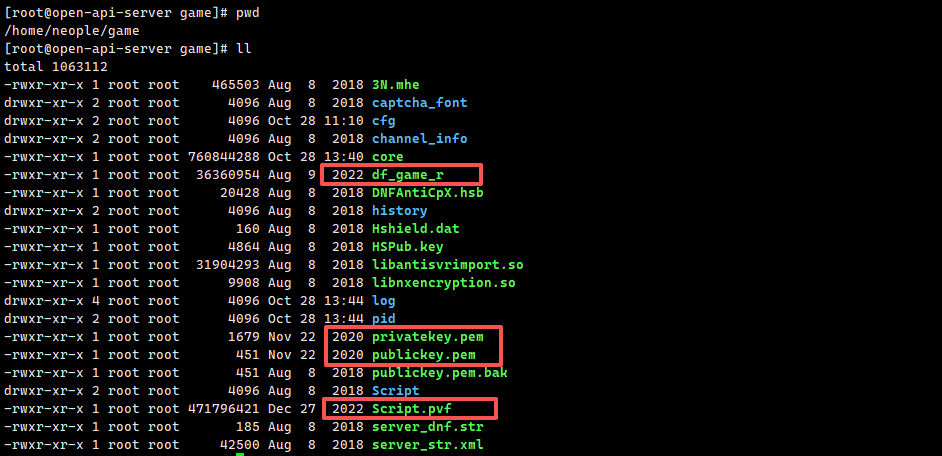Select the Script.pvf file entry
This screenshot has height=456, width=942.
pos(411,409)
